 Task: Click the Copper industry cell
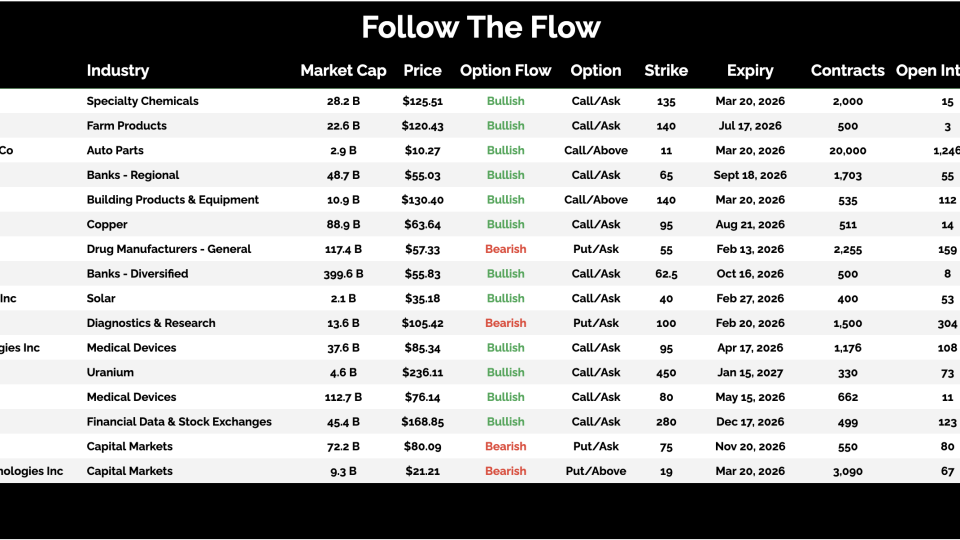107,225
